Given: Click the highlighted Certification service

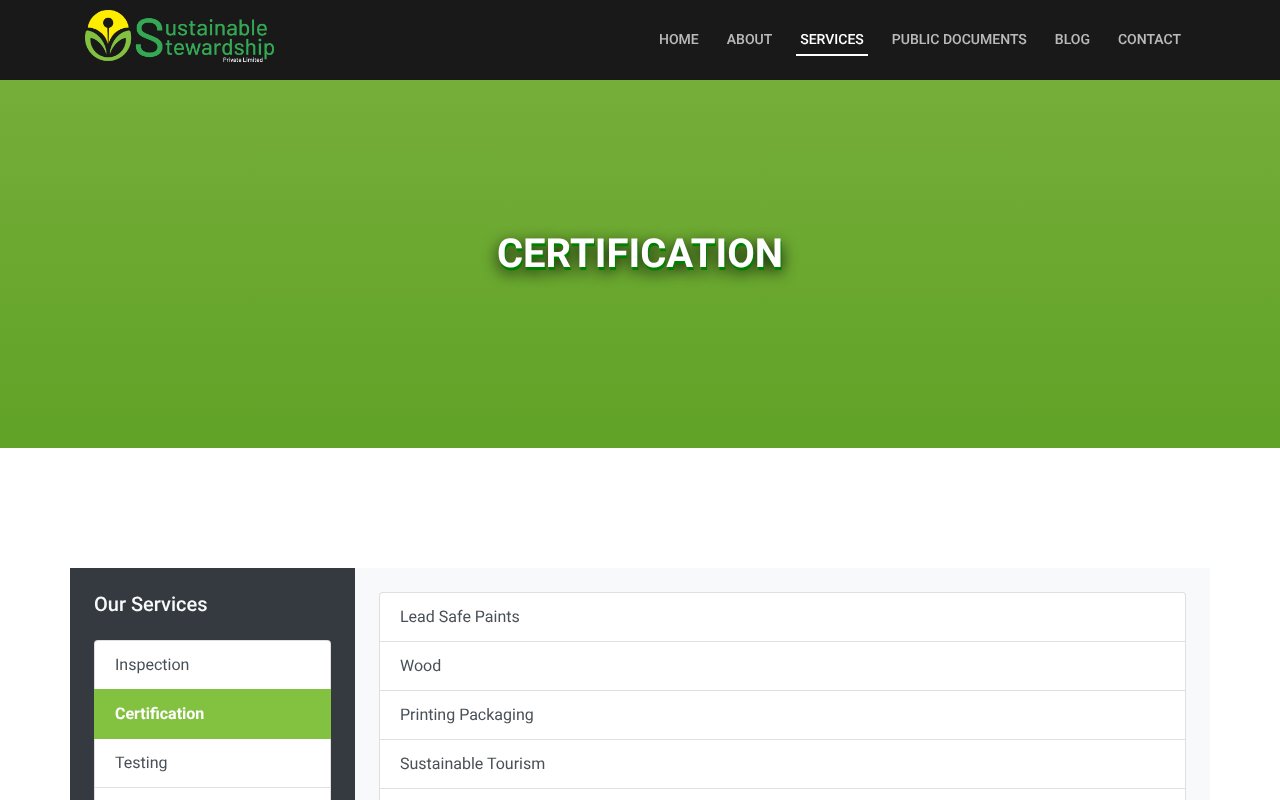Looking at the screenshot, I should click(x=212, y=713).
